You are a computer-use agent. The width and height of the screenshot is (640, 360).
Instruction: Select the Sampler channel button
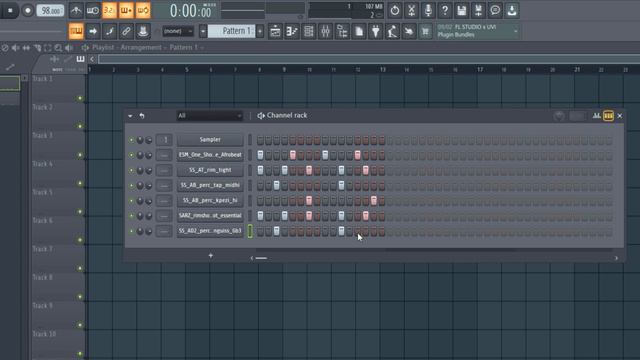[x=210, y=140]
